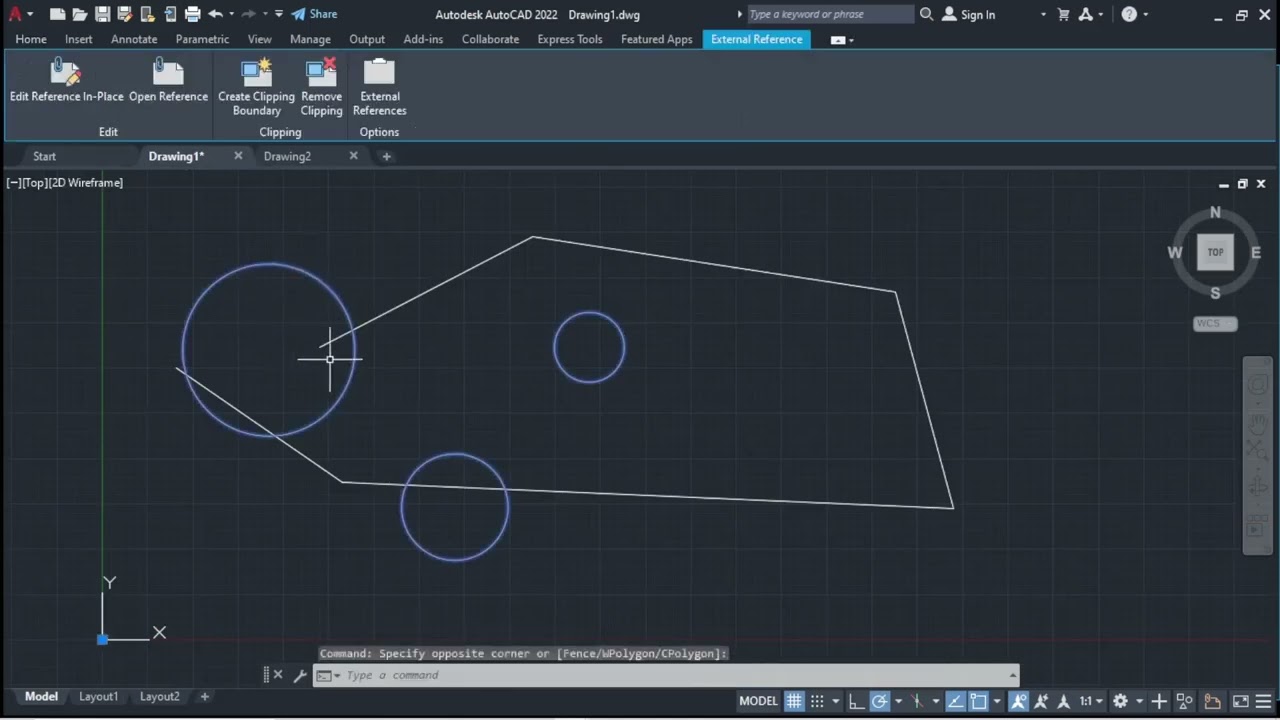Viewport: 1280px width, 720px height.
Task: Click the Open file folder icon
Action: click(x=80, y=15)
